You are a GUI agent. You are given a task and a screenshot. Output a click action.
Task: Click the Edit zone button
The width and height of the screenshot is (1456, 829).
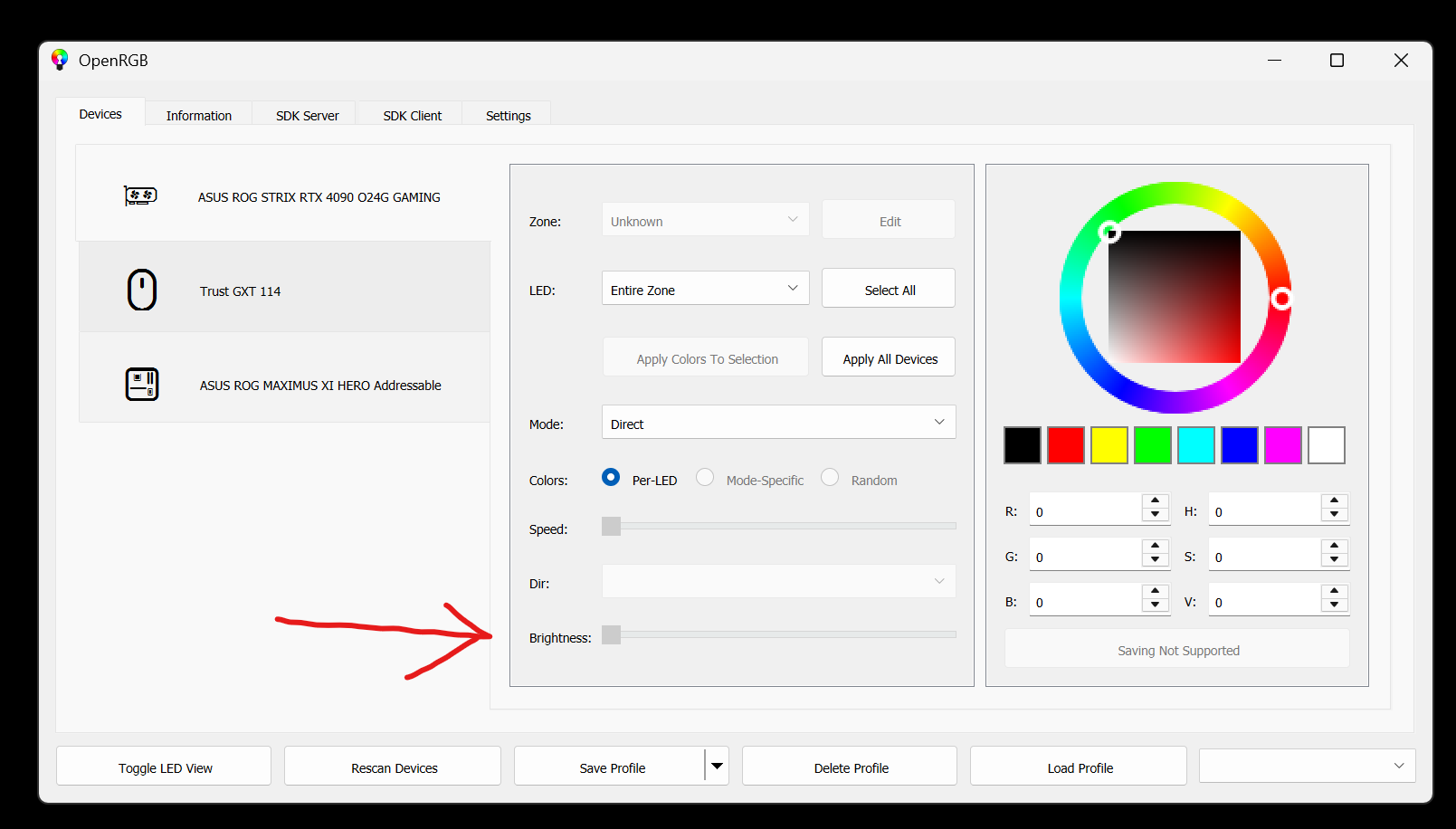click(x=889, y=220)
